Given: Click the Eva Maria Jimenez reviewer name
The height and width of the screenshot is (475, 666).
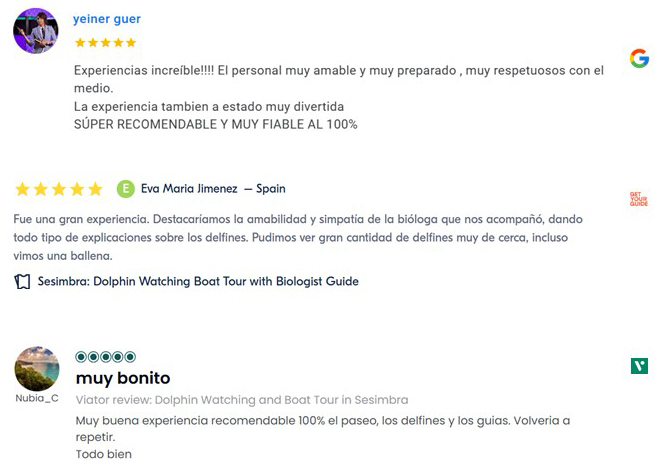Looking at the screenshot, I should click(x=189, y=189).
